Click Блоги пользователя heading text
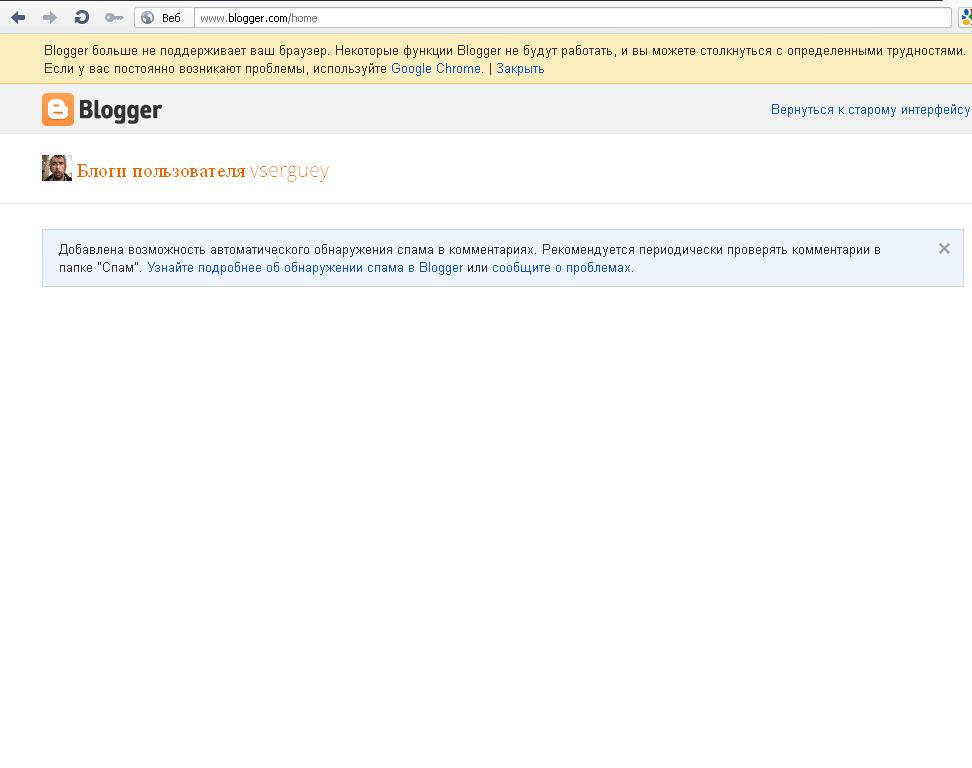This screenshot has height=768, width=972. [x=161, y=171]
